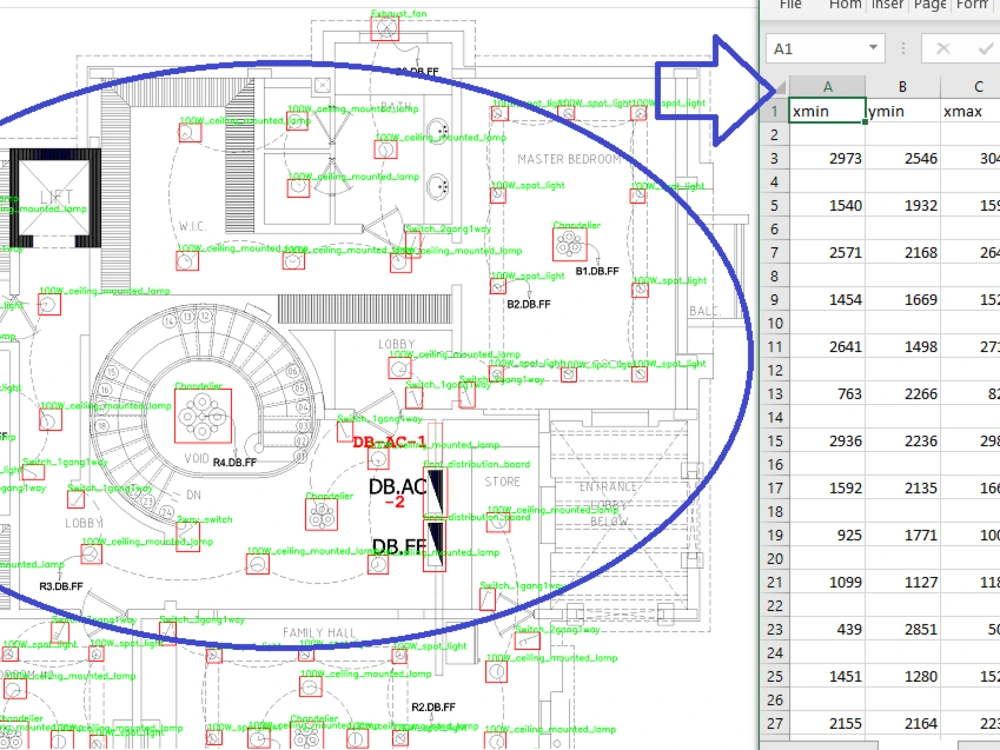The image size is (1000, 750).
Task: Select row 10 header
Action: pyautogui.click(x=774, y=323)
